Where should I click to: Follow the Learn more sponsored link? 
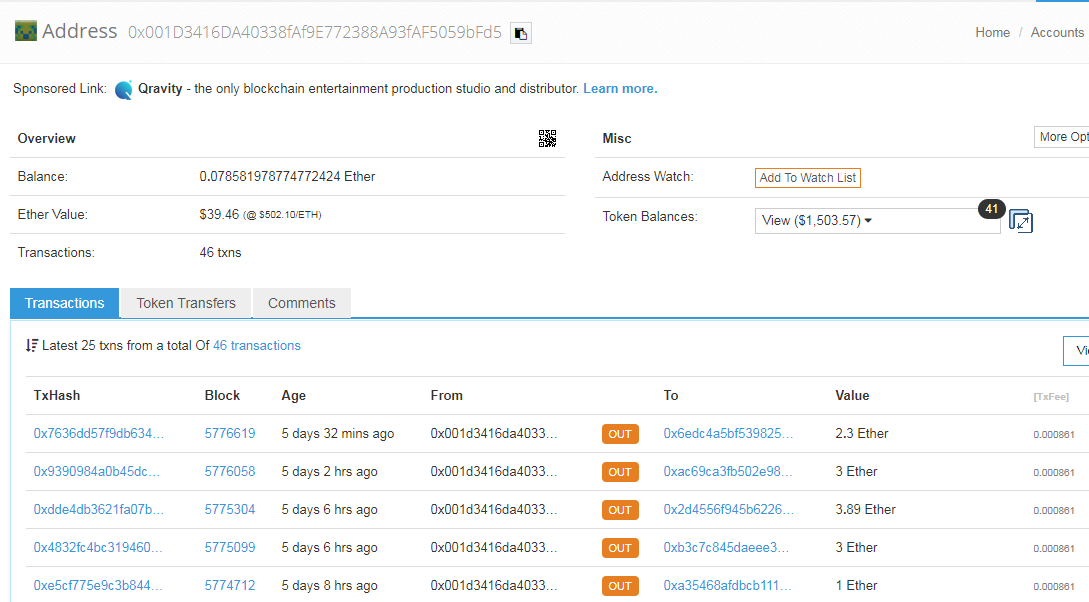pos(620,89)
